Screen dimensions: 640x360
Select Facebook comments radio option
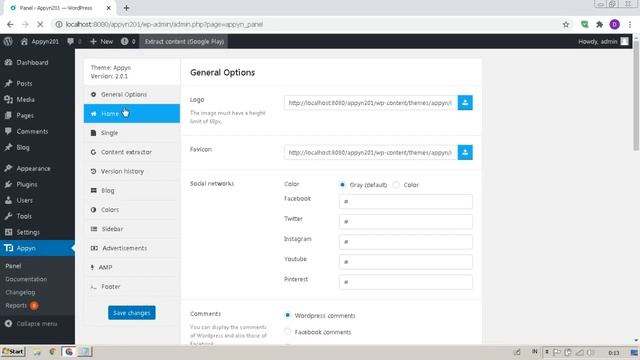(288, 332)
